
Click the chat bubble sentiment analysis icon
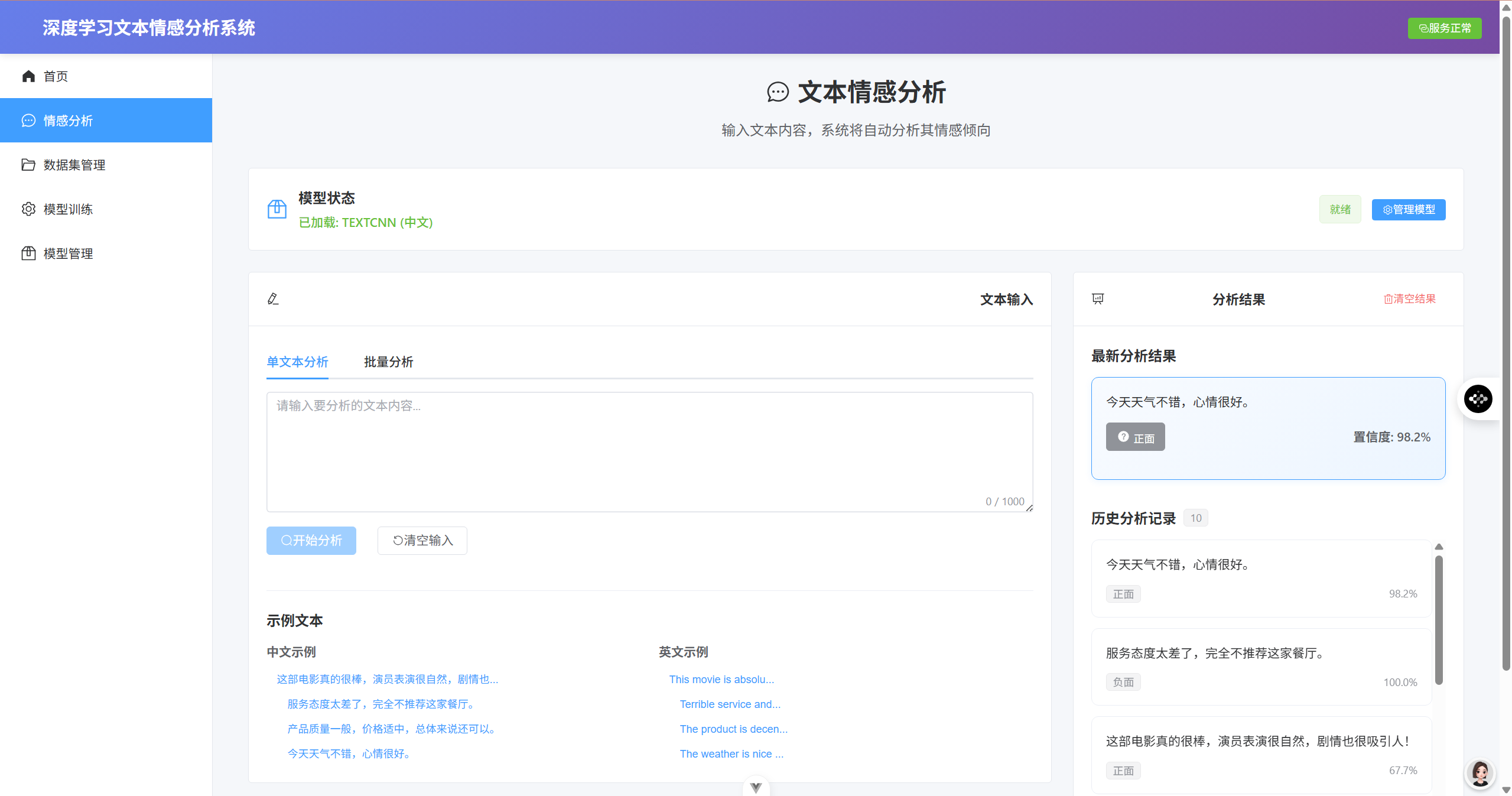tap(28, 121)
